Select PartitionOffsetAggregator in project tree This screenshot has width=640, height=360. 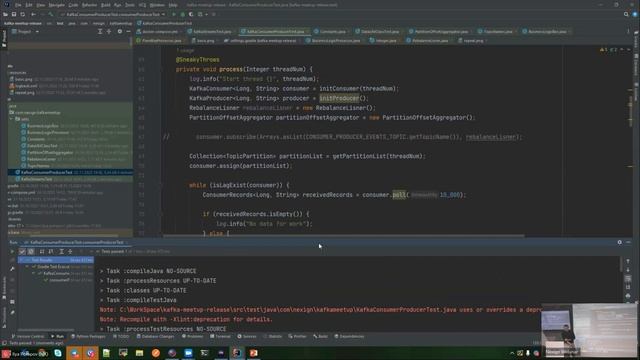[x=50, y=152]
